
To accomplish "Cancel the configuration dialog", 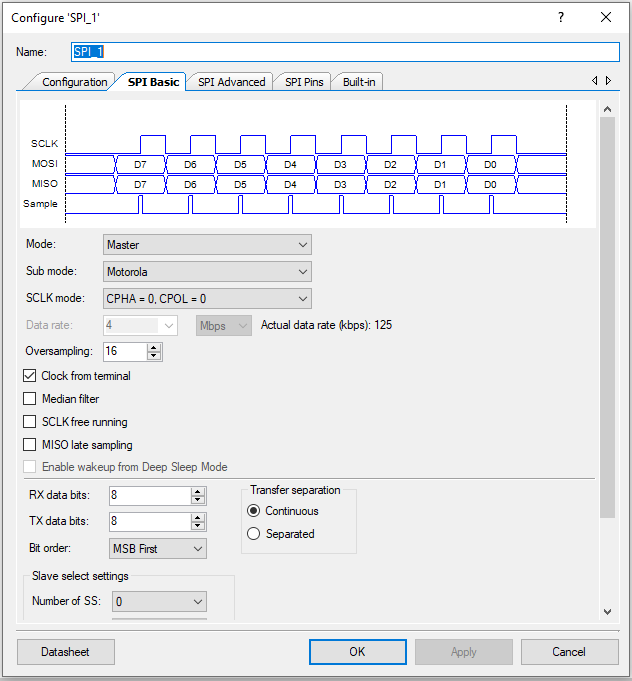I will click(x=569, y=652).
